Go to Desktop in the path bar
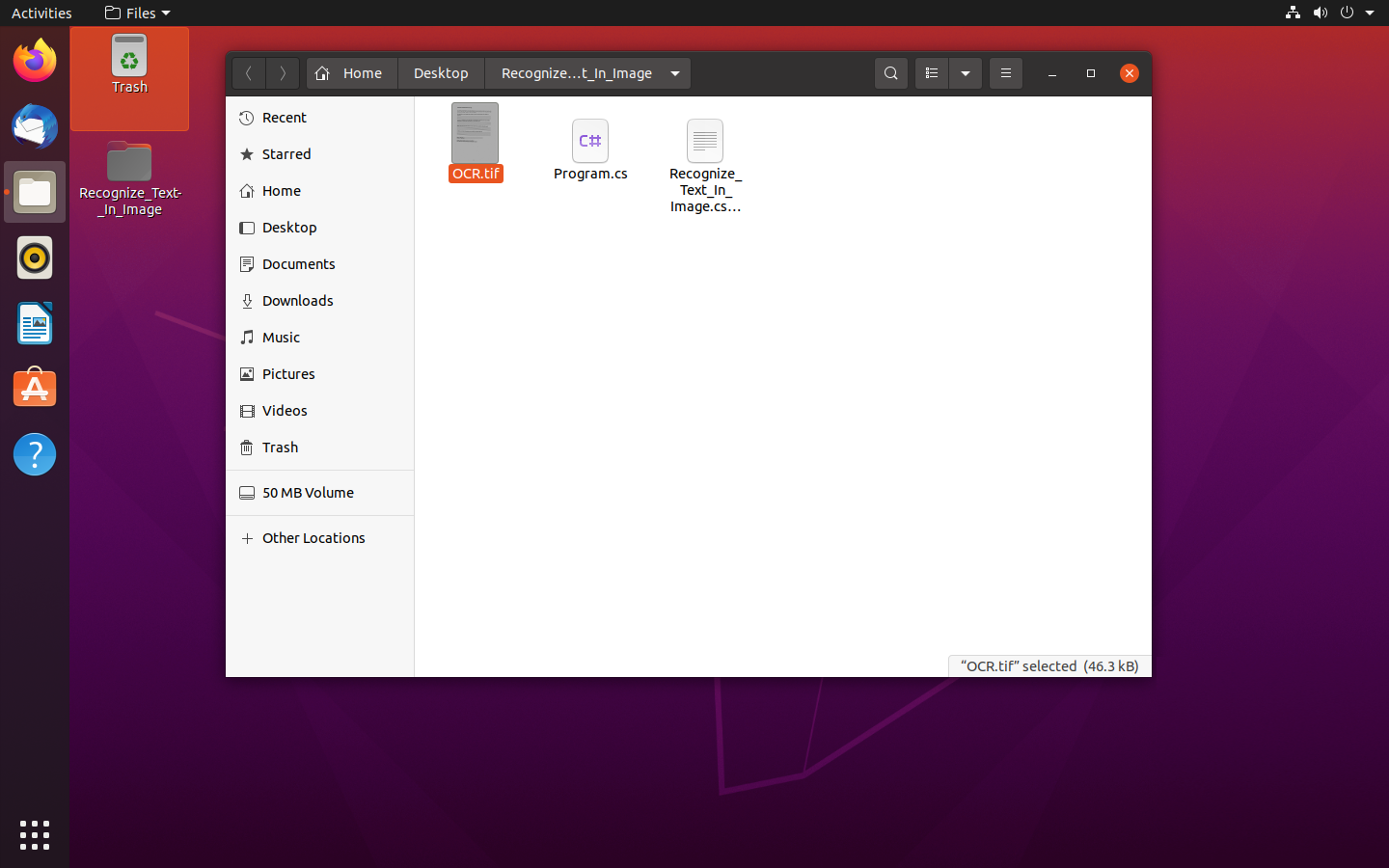Image resolution: width=1389 pixels, height=868 pixels. pyautogui.click(x=441, y=73)
